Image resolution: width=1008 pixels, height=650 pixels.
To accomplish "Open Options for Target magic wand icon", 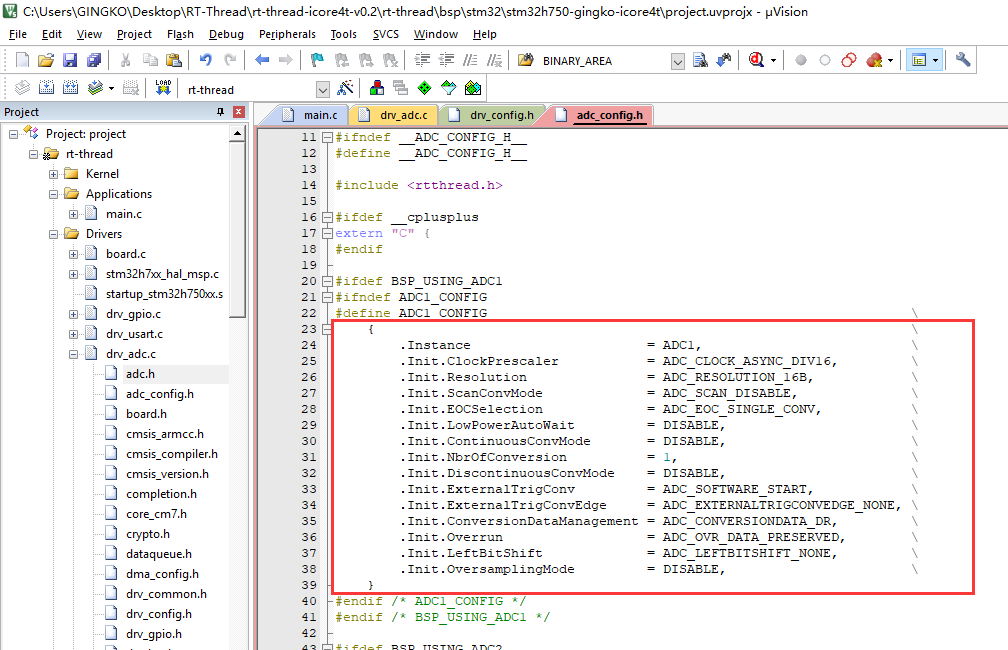I will [x=346, y=88].
